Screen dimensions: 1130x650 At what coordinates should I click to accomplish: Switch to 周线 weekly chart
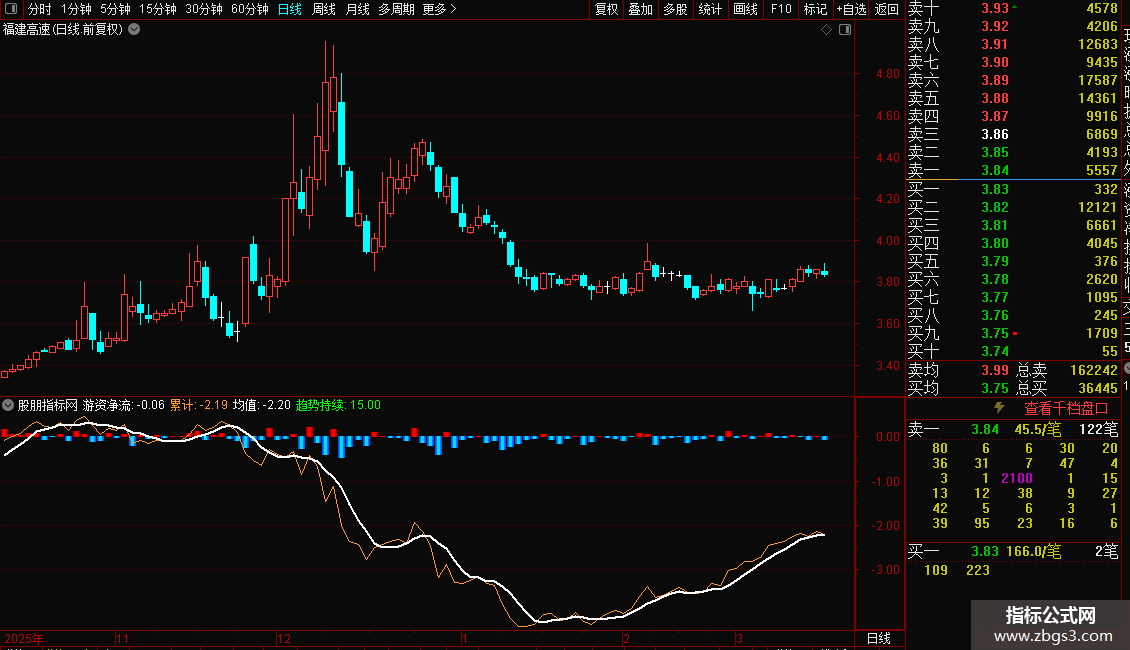tap(324, 9)
